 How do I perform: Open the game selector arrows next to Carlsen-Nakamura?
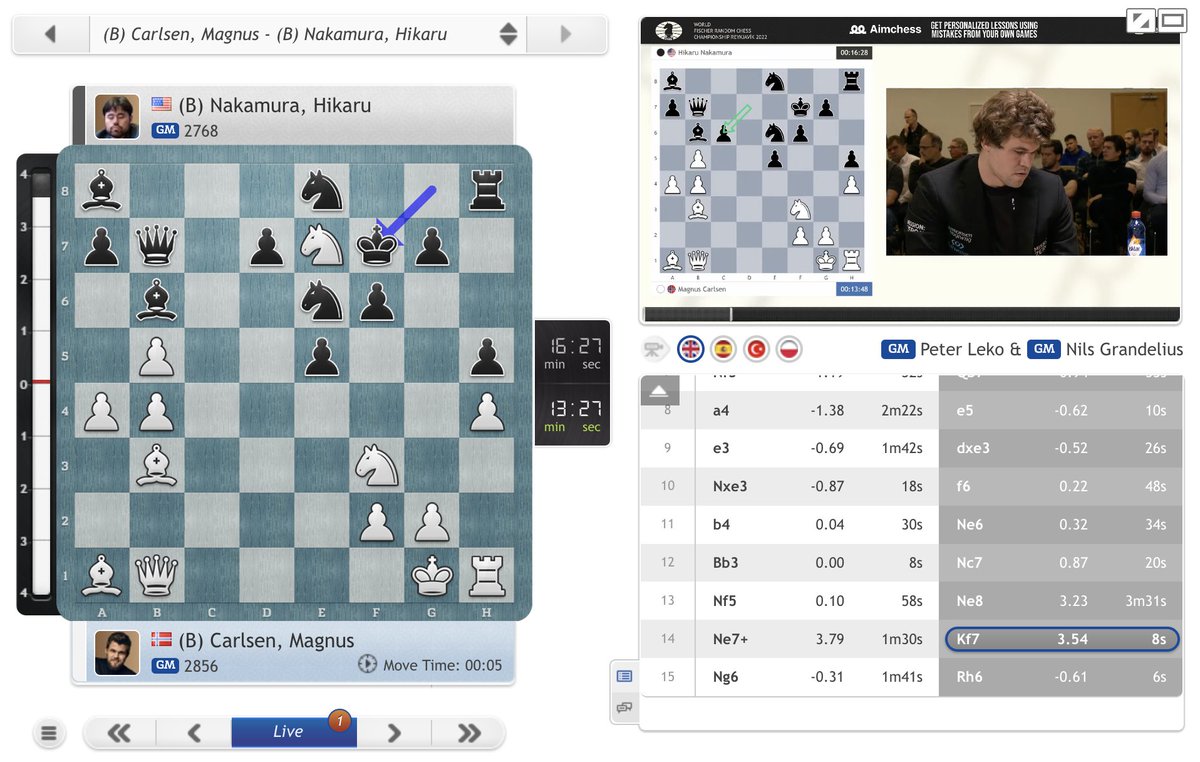[509, 34]
